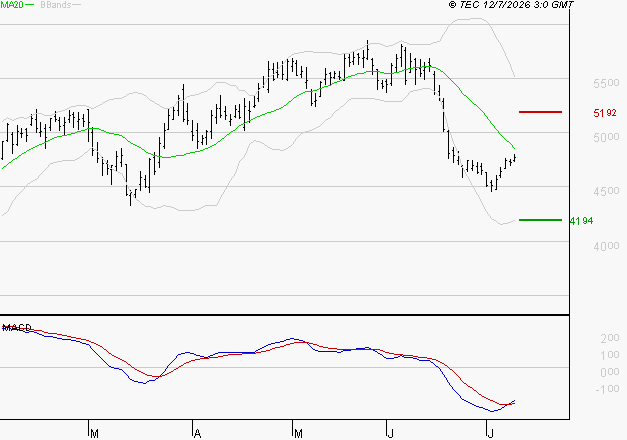Click the 200 MACD axis label
Screen dimensions: 627x440
coord(610,338)
